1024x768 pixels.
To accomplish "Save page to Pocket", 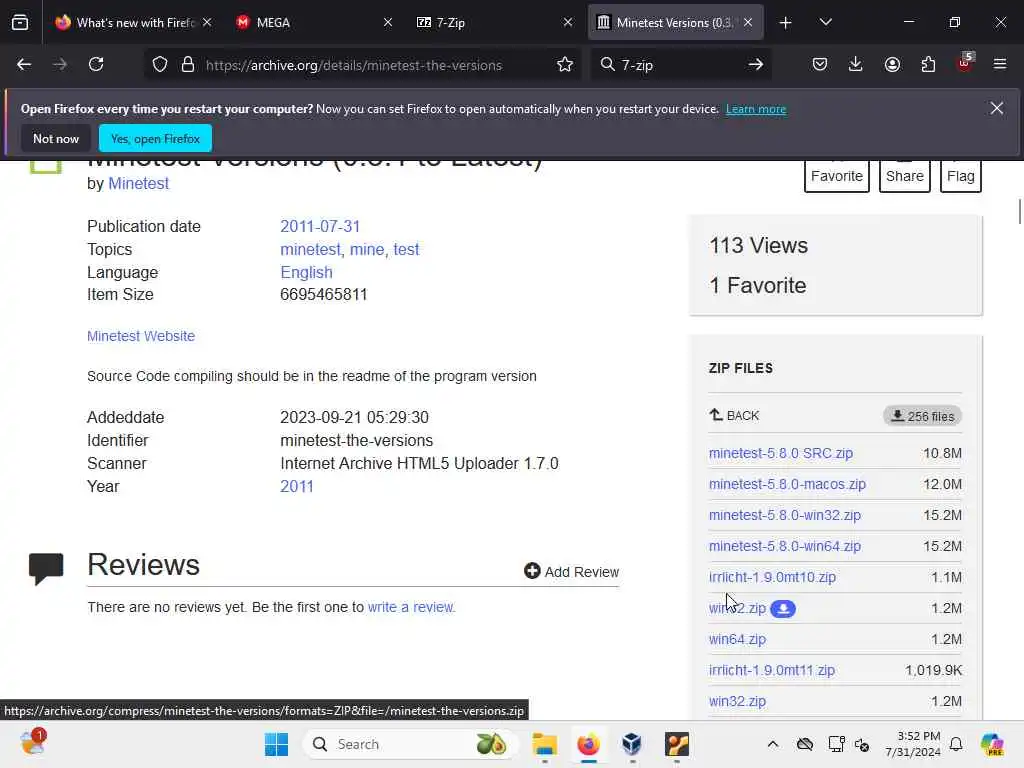I will tap(820, 65).
